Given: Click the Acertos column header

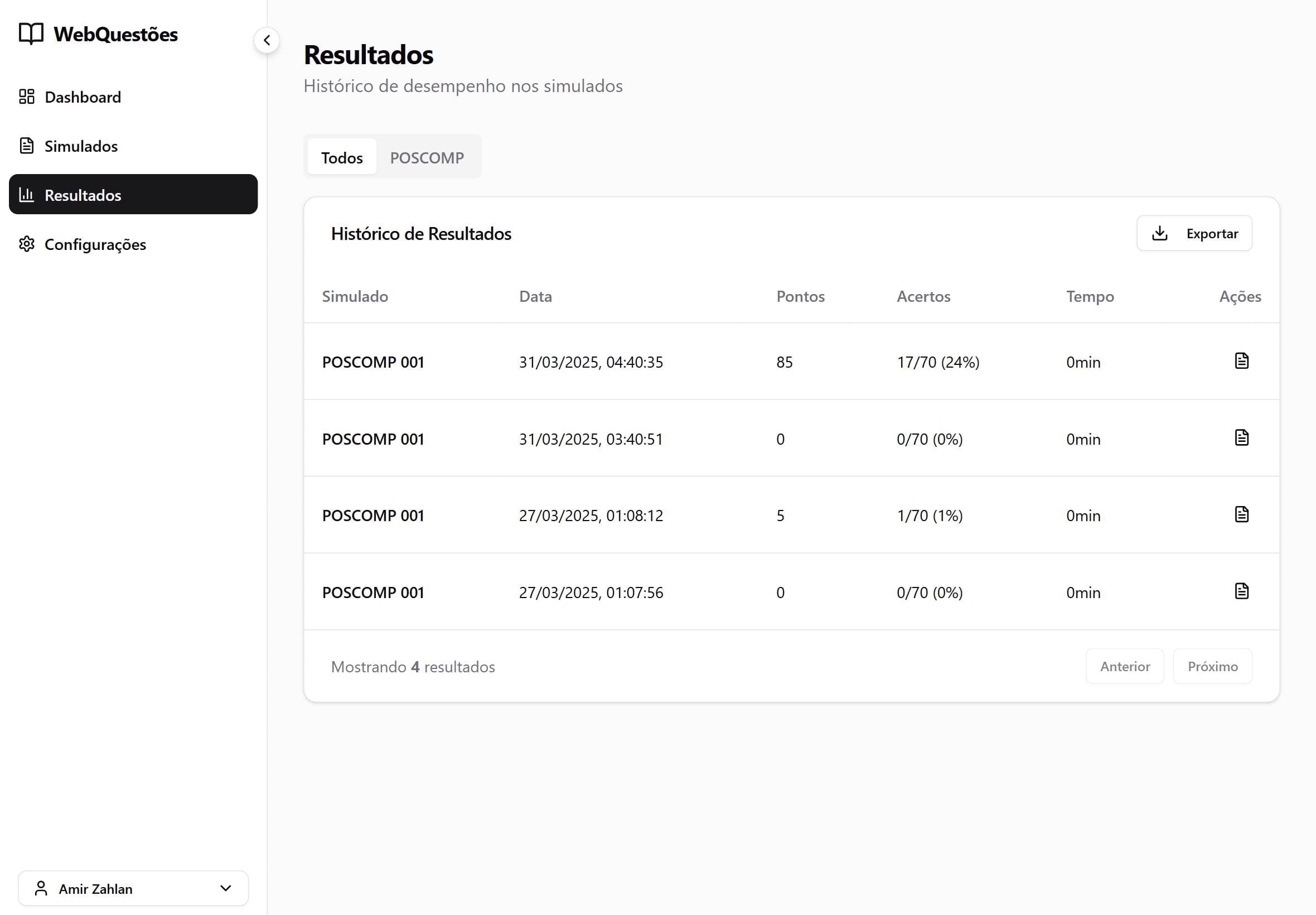Looking at the screenshot, I should [x=923, y=296].
